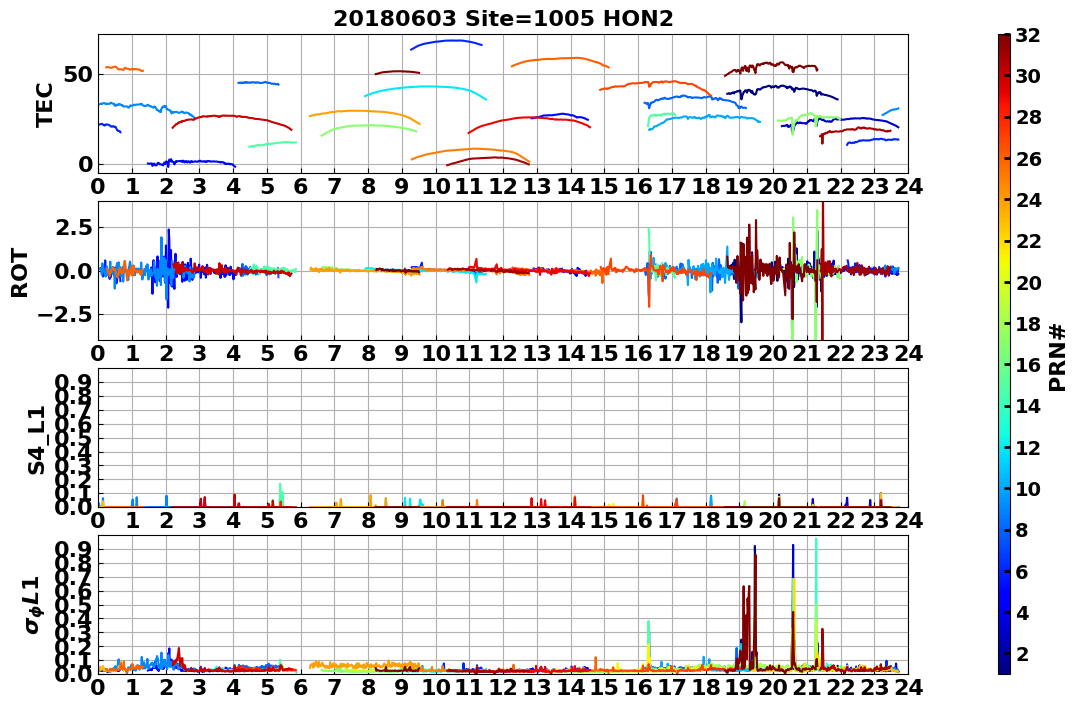The height and width of the screenshot is (709, 1077).
Task: Click colorbar tick label 30
Action: pyautogui.click(x=1028, y=76)
